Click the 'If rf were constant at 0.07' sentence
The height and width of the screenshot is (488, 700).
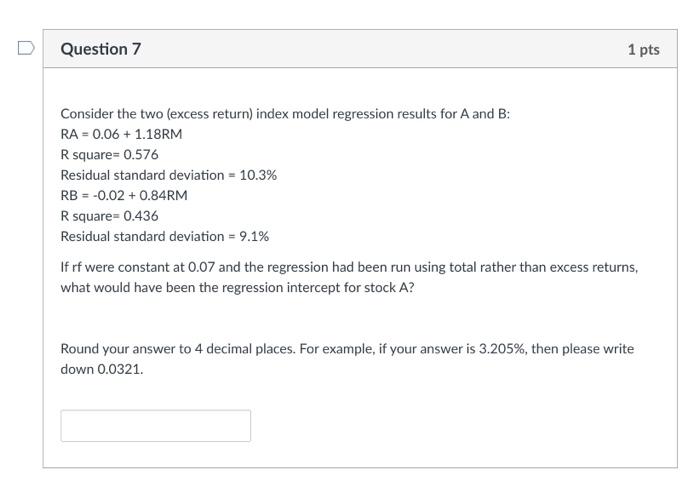(x=200, y=267)
